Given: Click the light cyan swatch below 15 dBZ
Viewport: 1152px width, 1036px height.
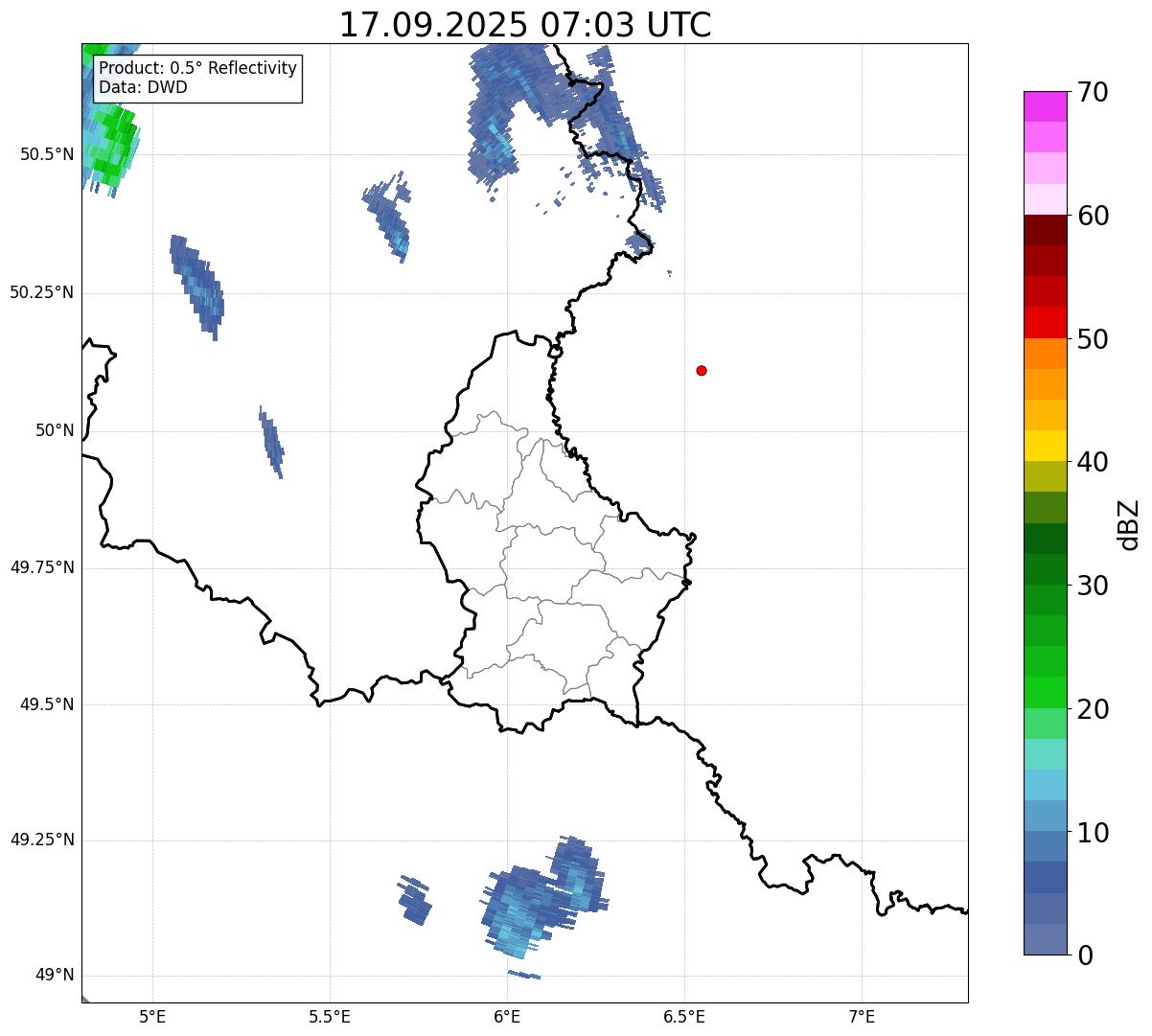Looking at the screenshot, I should [x=1045, y=785].
